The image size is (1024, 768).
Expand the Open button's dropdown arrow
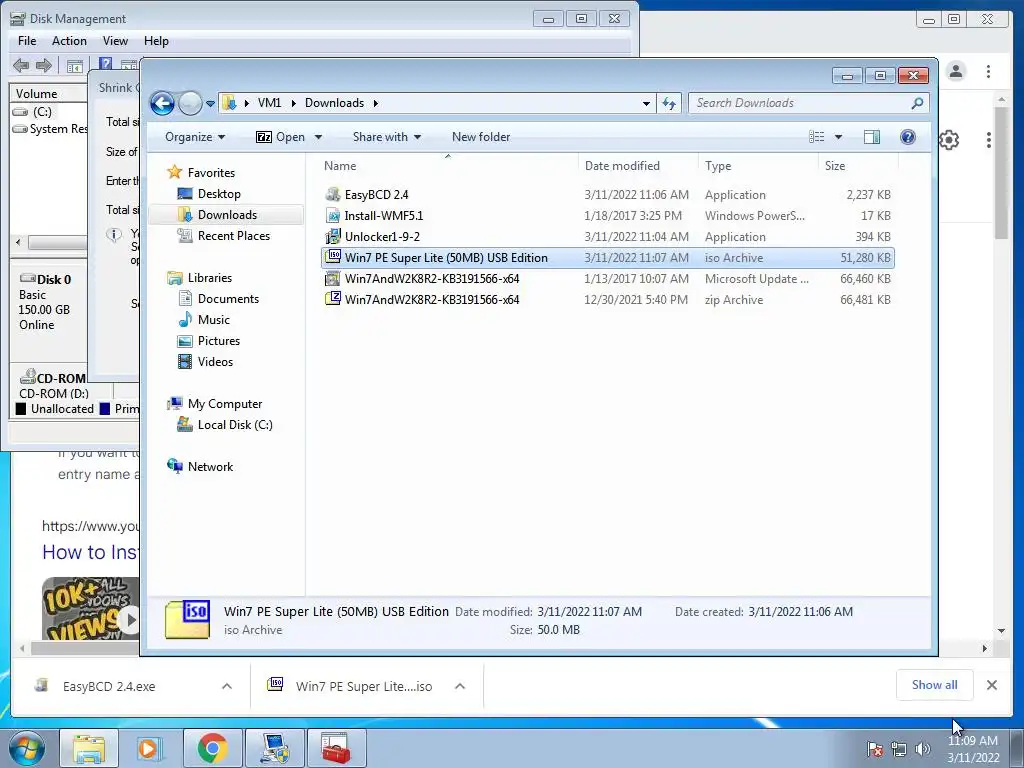coord(318,137)
